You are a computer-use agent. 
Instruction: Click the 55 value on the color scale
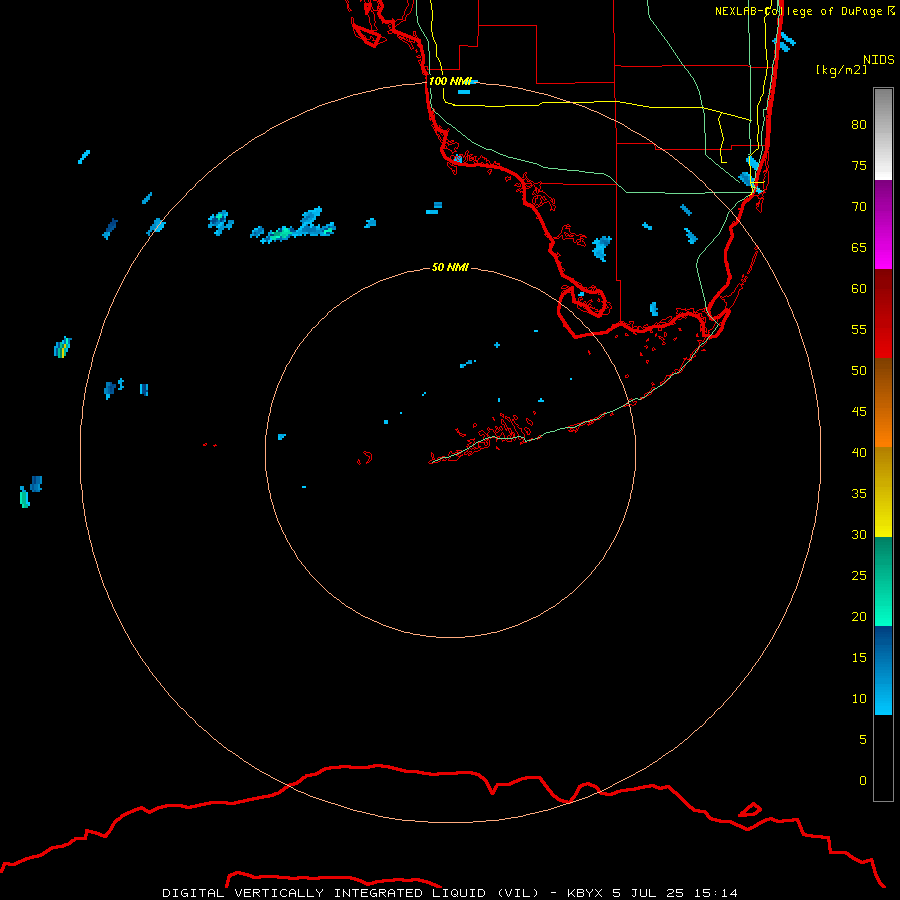pyautogui.click(x=859, y=329)
